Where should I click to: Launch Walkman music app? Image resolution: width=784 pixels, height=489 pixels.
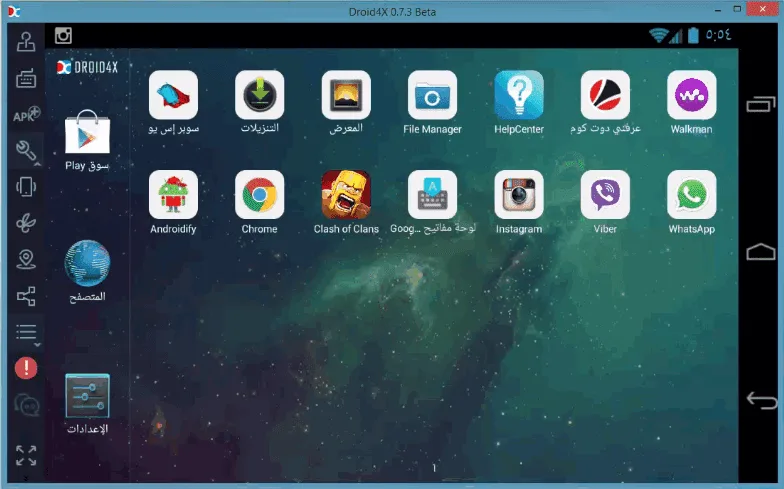[692, 95]
